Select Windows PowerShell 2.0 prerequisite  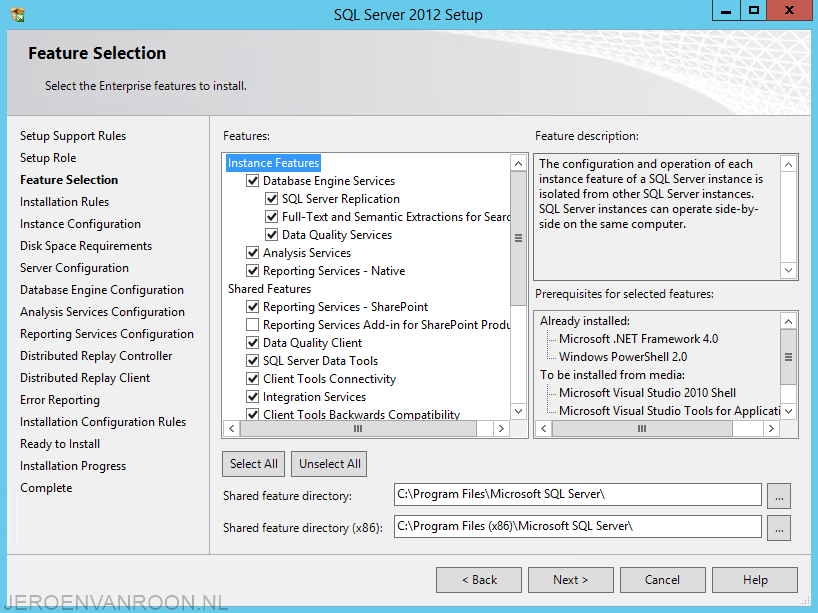623,357
